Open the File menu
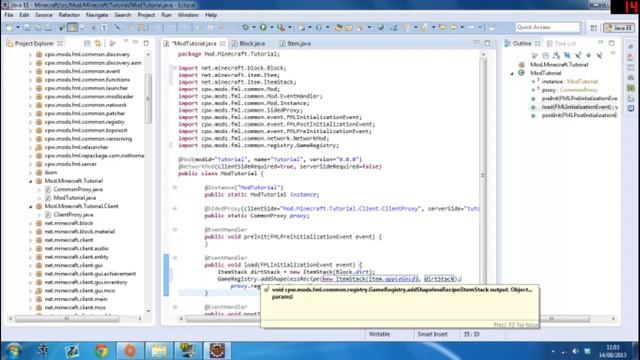640x360 pixels. (9, 15)
